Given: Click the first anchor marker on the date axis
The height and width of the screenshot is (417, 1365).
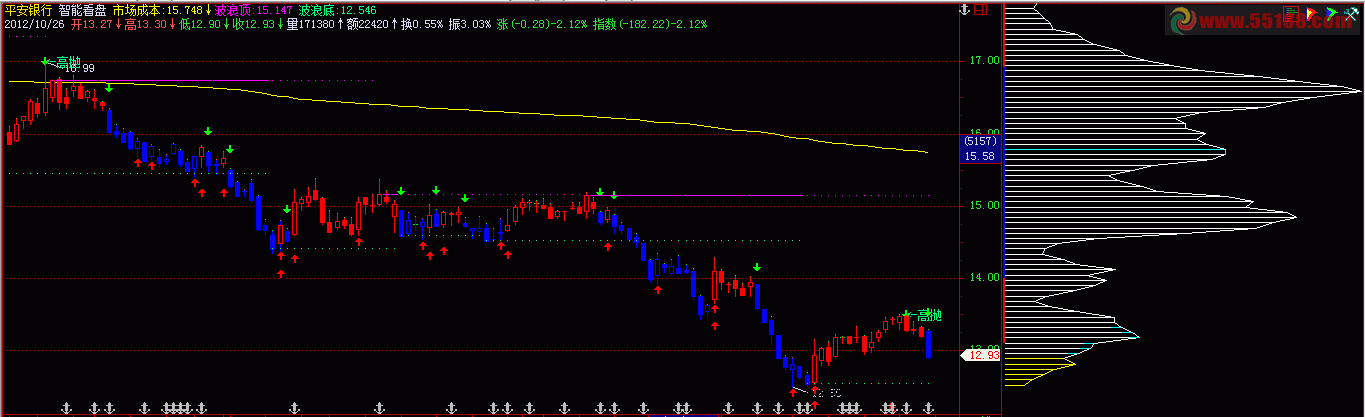Looking at the screenshot, I should 66,408.
